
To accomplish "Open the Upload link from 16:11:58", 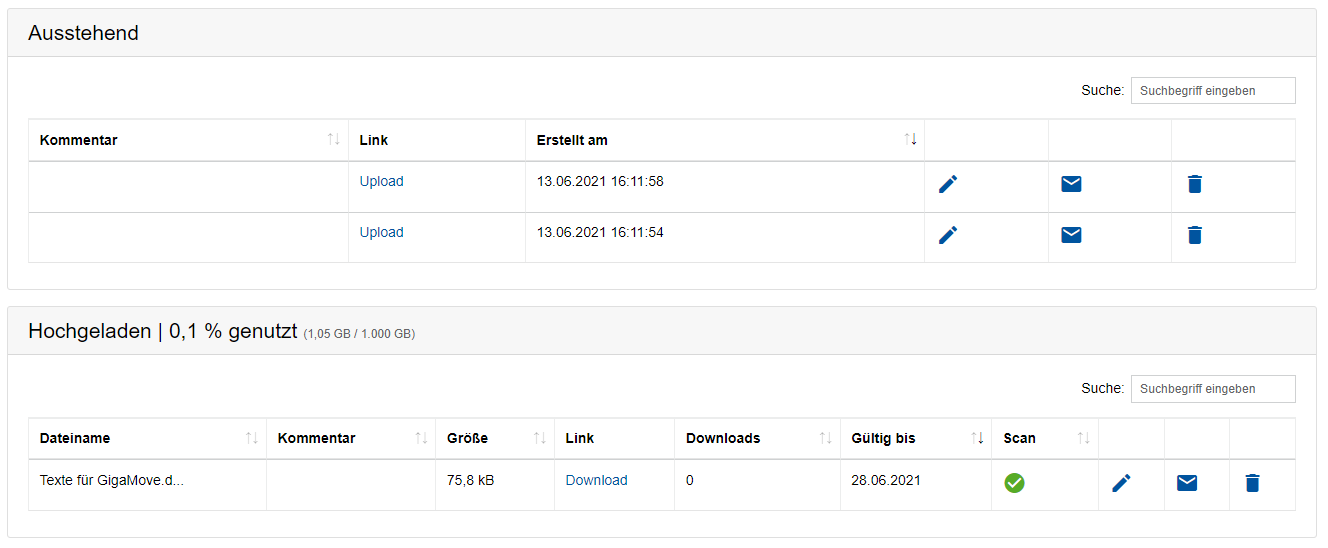I will pos(382,182).
